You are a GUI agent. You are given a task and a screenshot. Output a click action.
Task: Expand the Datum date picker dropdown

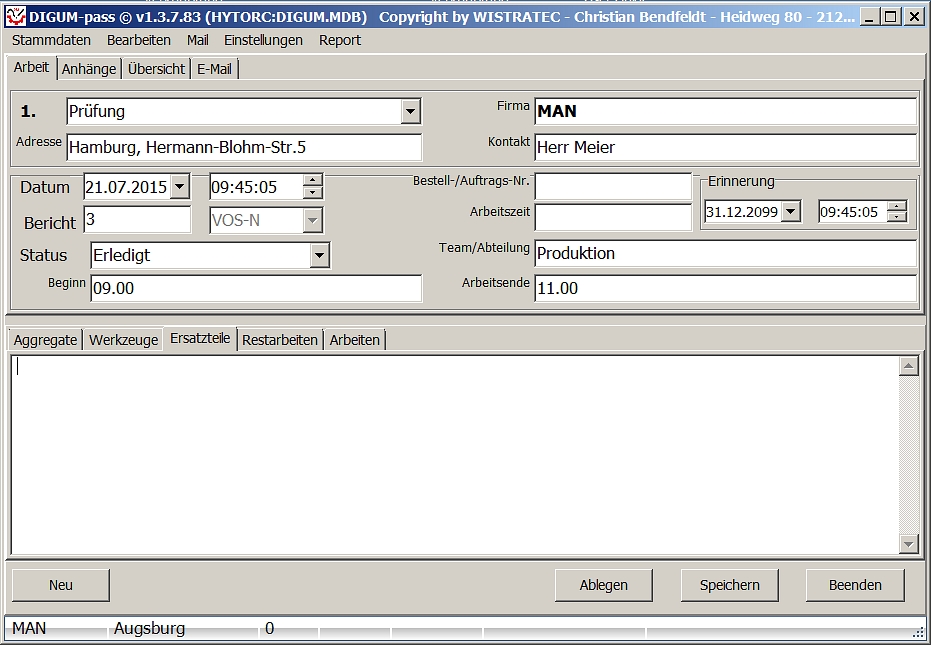coord(179,186)
